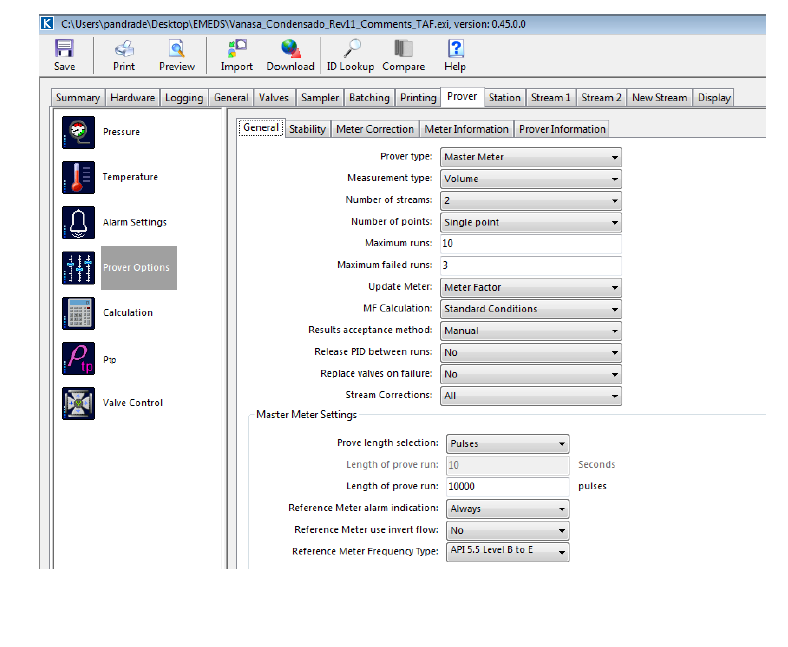Select the Ptp density icon
The width and height of the screenshot is (788, 647).
78,358
